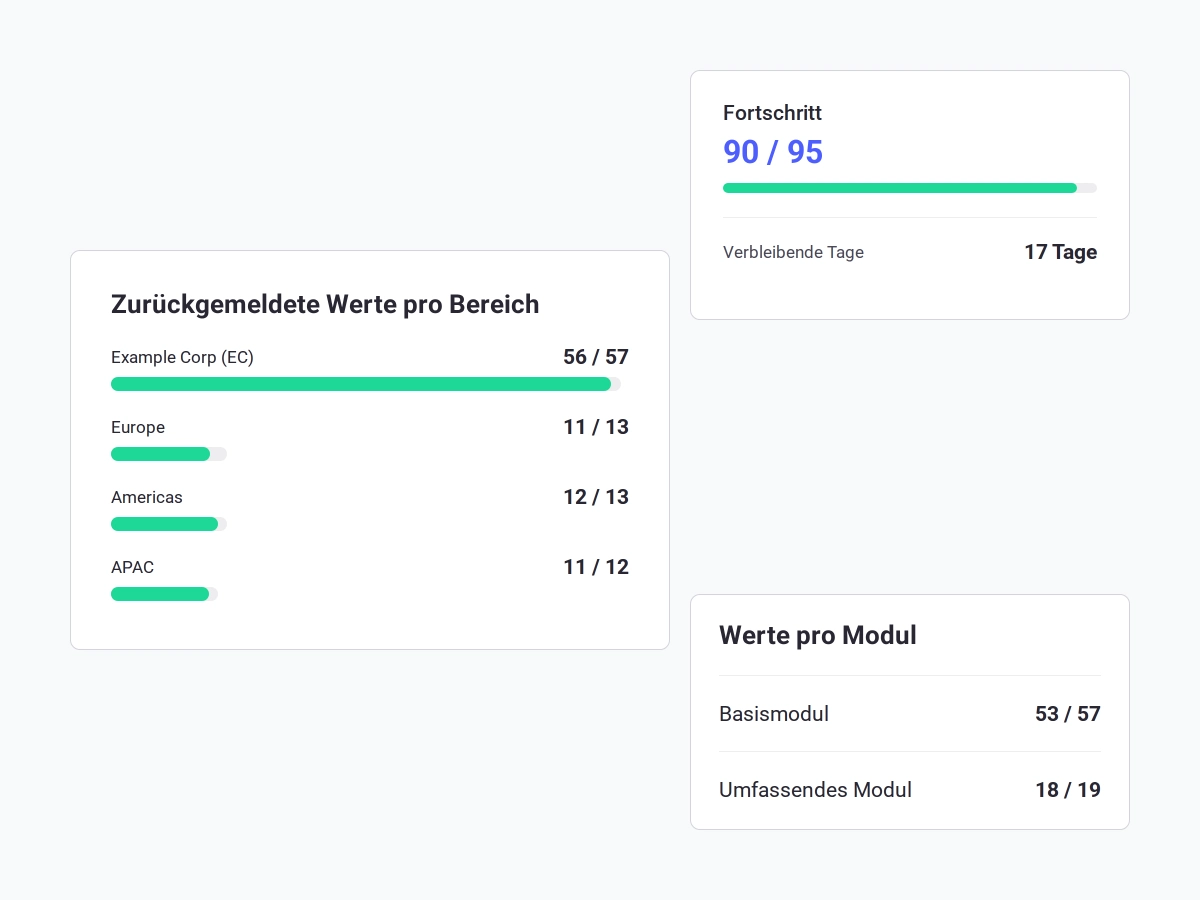Click the '12 / 13' value
Image resolution: width=1200 pixels, height=900 pixels.
click(596, 497)
